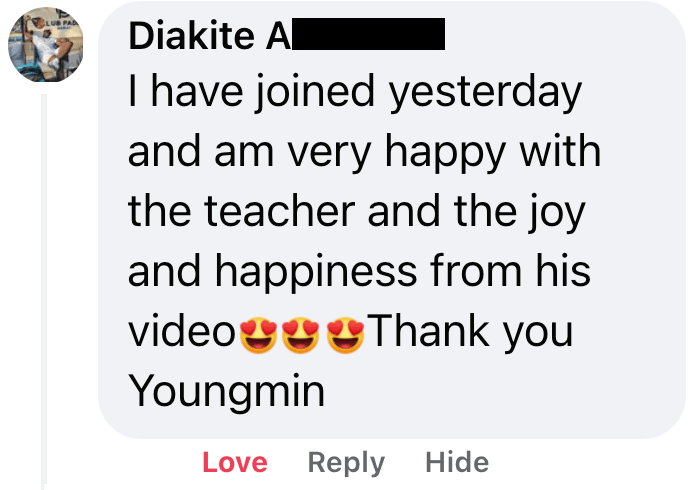The width and height of the screenshot is (694, 490).
Task: Click the red Love reaction button
Action: 235,463
